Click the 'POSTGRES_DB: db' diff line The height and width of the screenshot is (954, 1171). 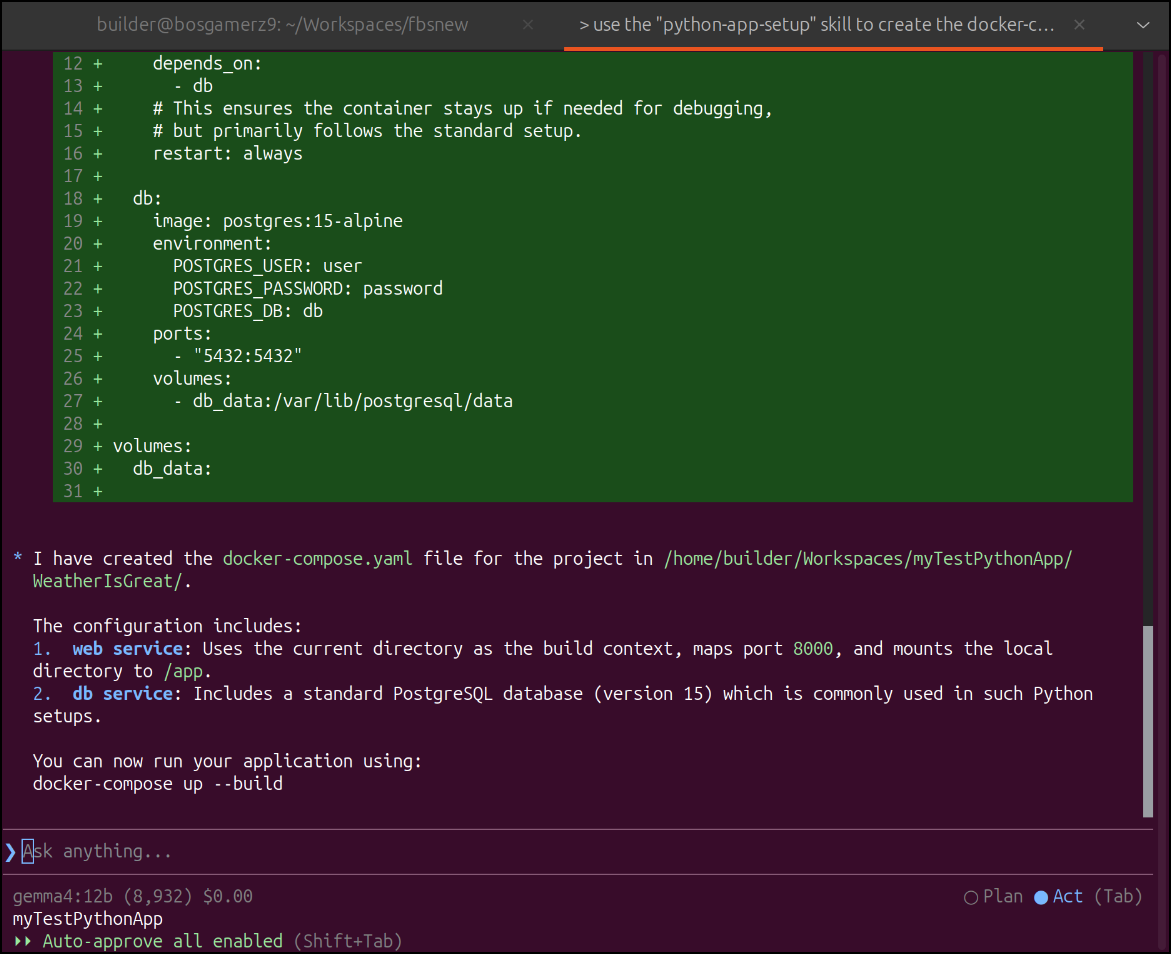[248, 311]
